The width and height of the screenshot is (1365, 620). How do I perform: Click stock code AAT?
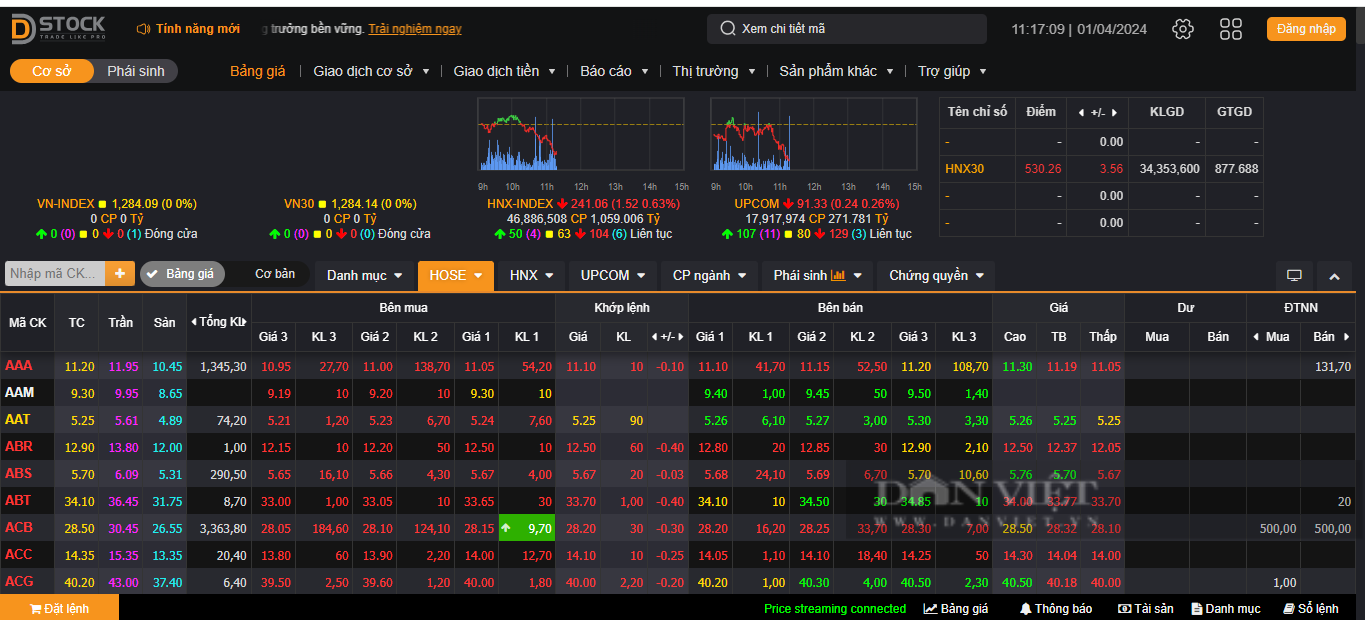click(18, 420)
